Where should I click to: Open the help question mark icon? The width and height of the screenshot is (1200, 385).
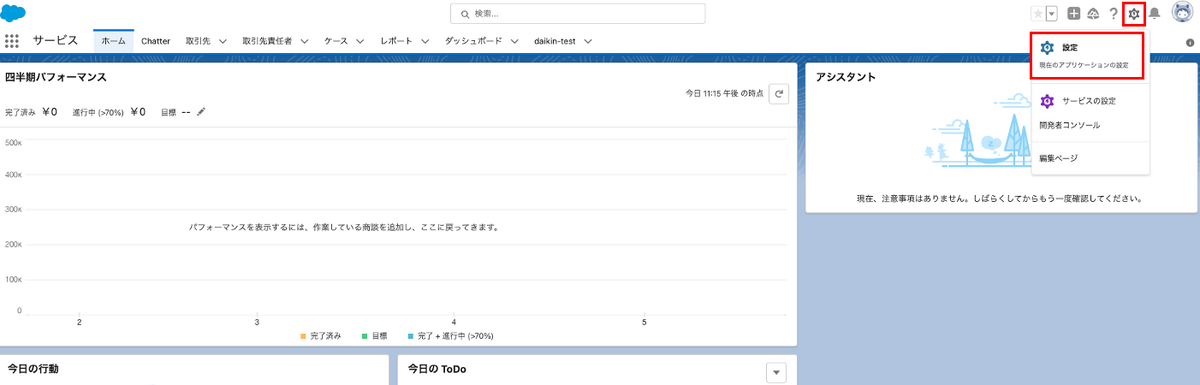(1114, 13)
